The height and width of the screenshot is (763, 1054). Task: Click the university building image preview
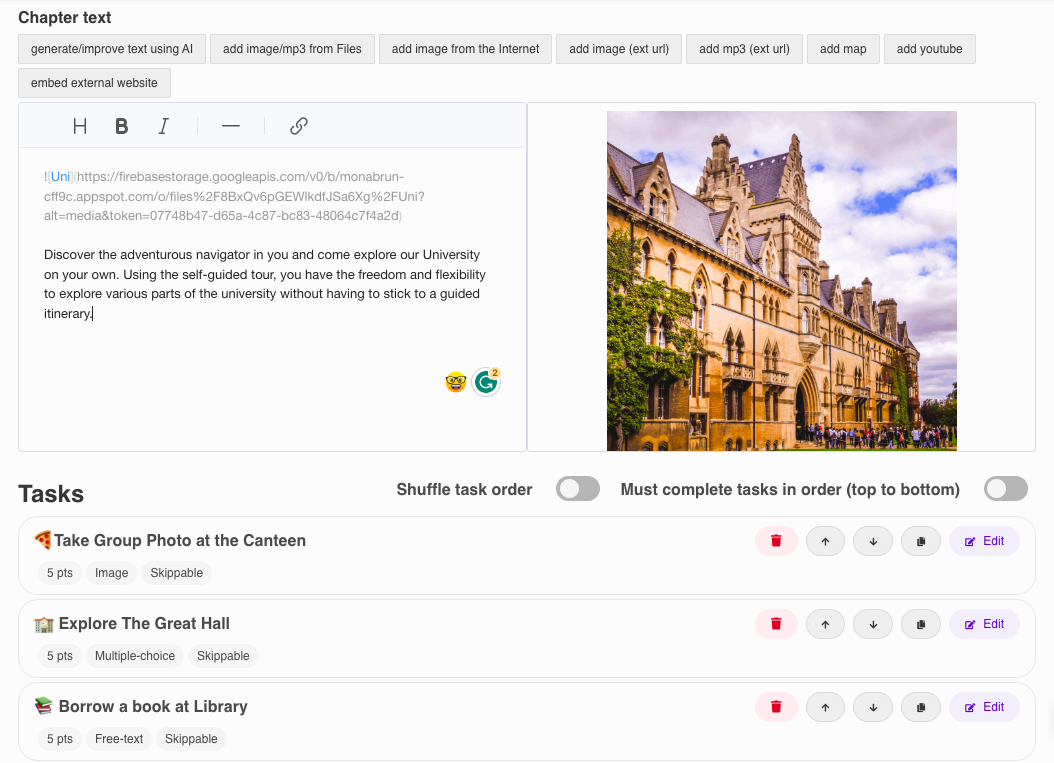tap(781, 281)
